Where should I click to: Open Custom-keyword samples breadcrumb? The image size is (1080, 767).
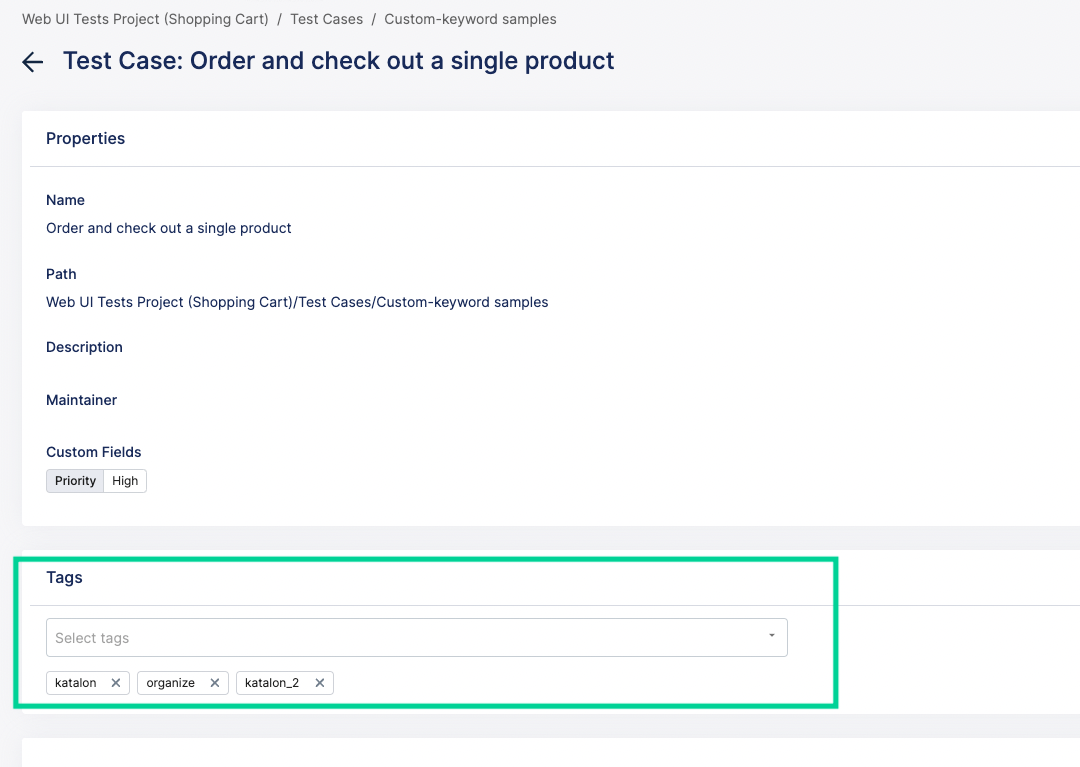[x=470, y=19]
